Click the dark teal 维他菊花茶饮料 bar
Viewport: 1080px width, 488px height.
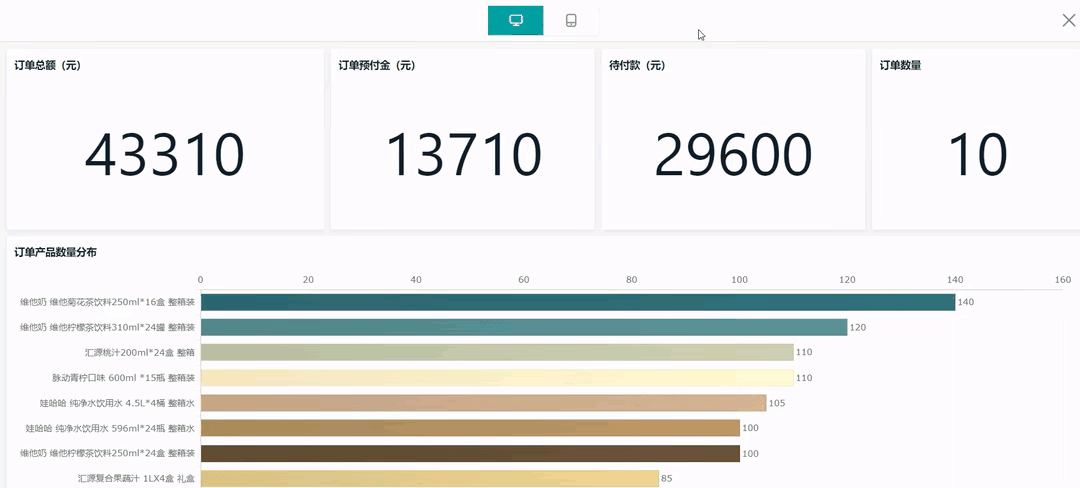pyautogui.click(x=577, y=302)
